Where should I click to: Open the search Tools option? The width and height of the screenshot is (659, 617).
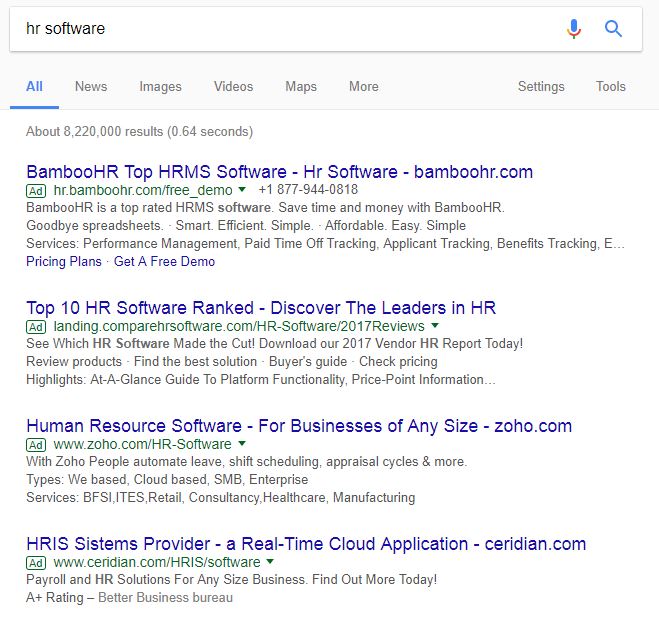pyautogui.click(x=611, y=87)
